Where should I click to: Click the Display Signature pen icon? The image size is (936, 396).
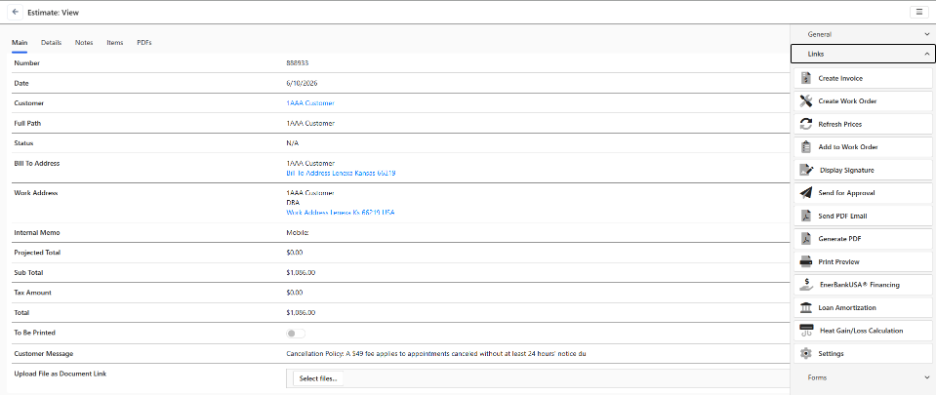[806, 170]
